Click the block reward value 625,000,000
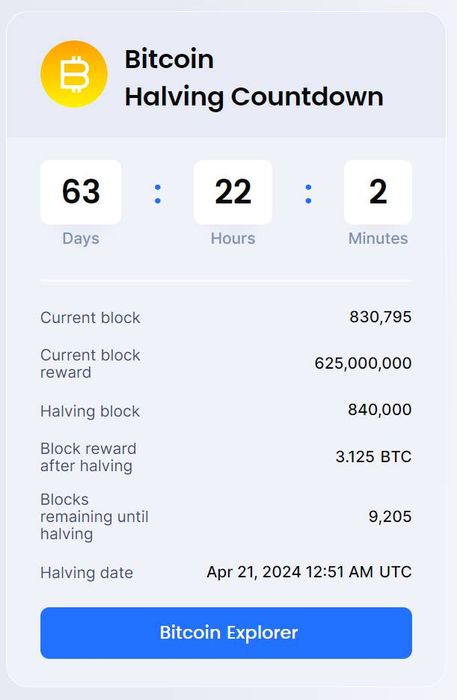 tap(363, 363)
